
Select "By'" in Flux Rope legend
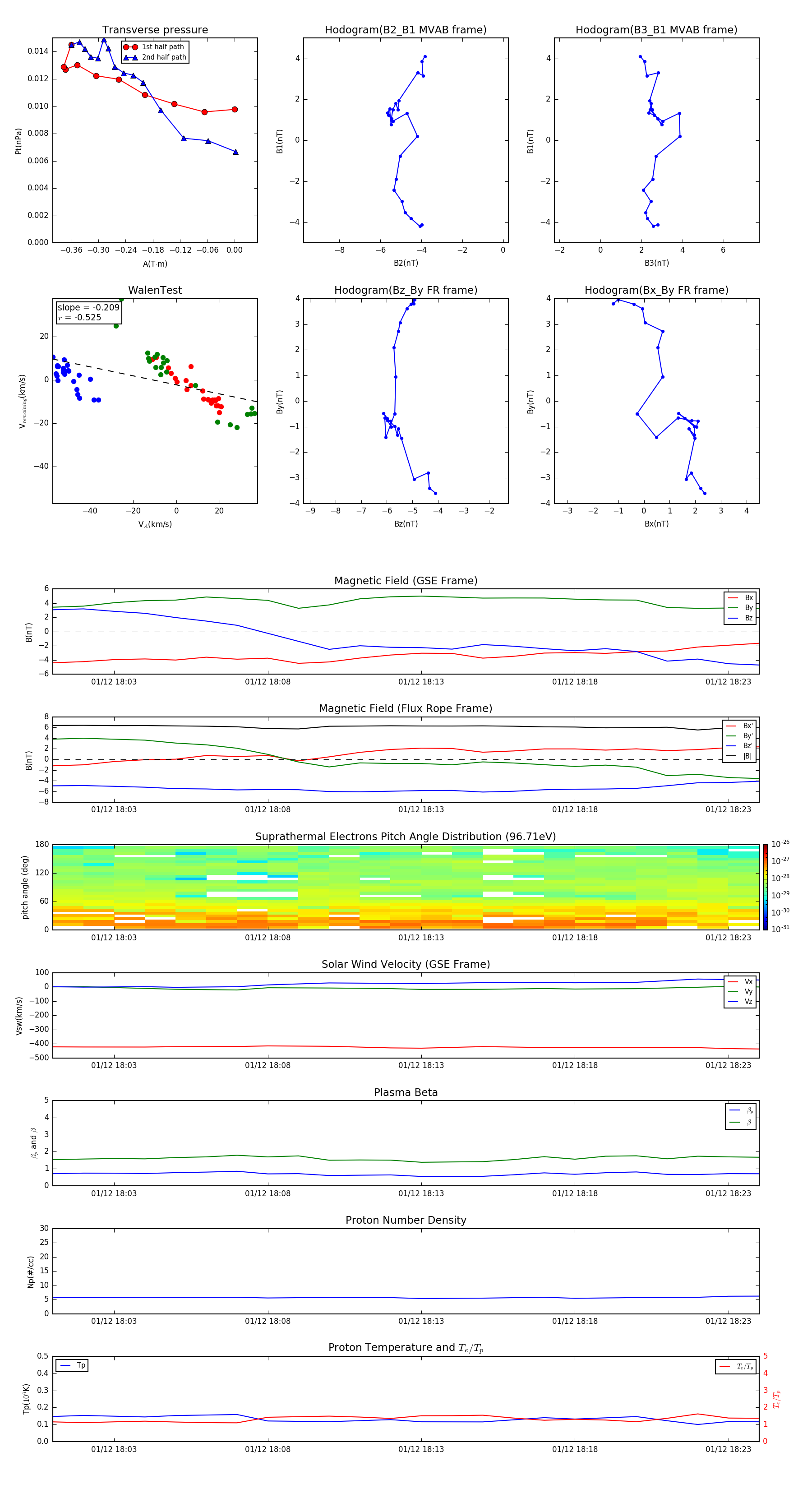(740, 736)
